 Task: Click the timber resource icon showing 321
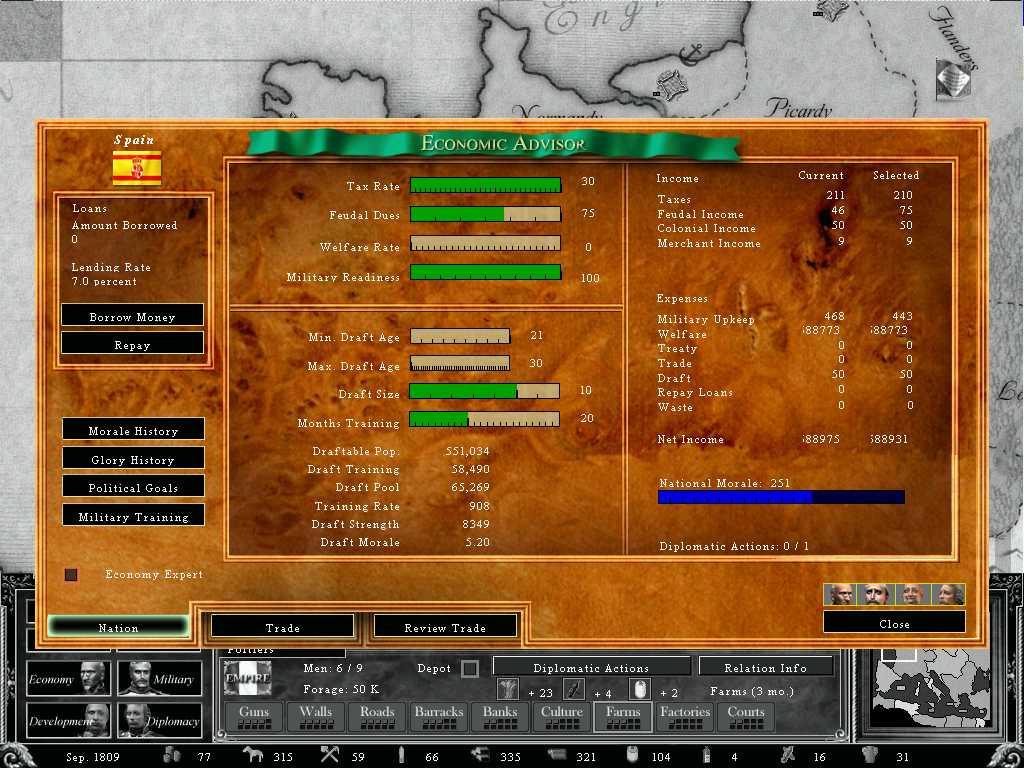pos(556,755)
